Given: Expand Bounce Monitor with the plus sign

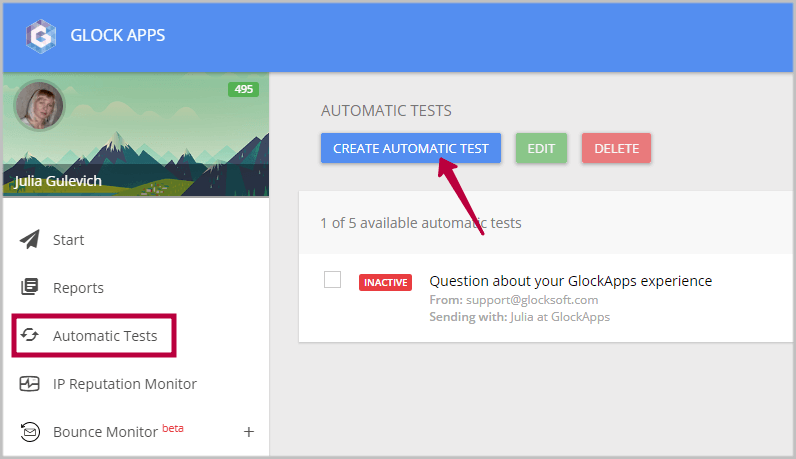Looking at the screenshot, I should [249, 432].
